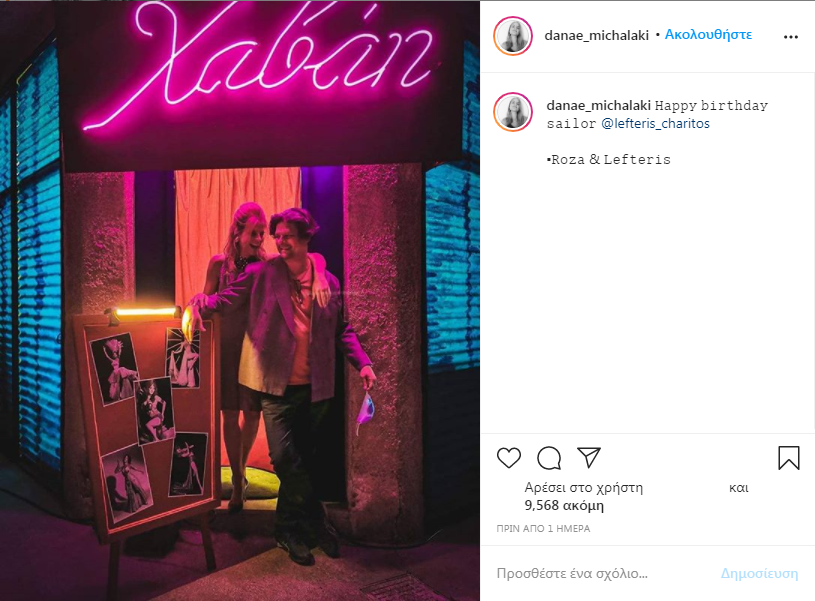This screenshot has width=815, height=601.
Task: Open comments via speech bubble icon
Action: tap(549, 458)
